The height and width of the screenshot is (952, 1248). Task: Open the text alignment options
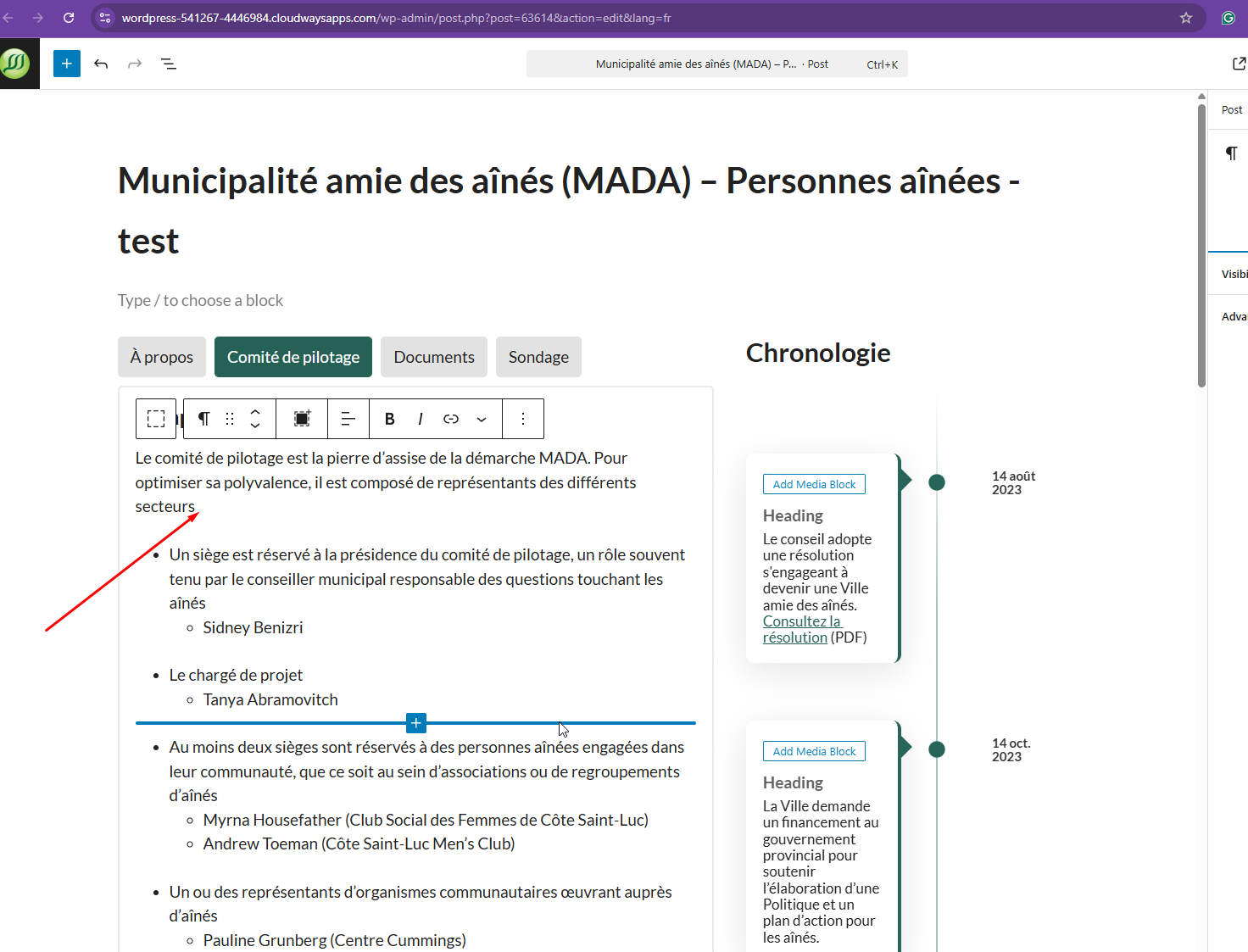(348, 419)
